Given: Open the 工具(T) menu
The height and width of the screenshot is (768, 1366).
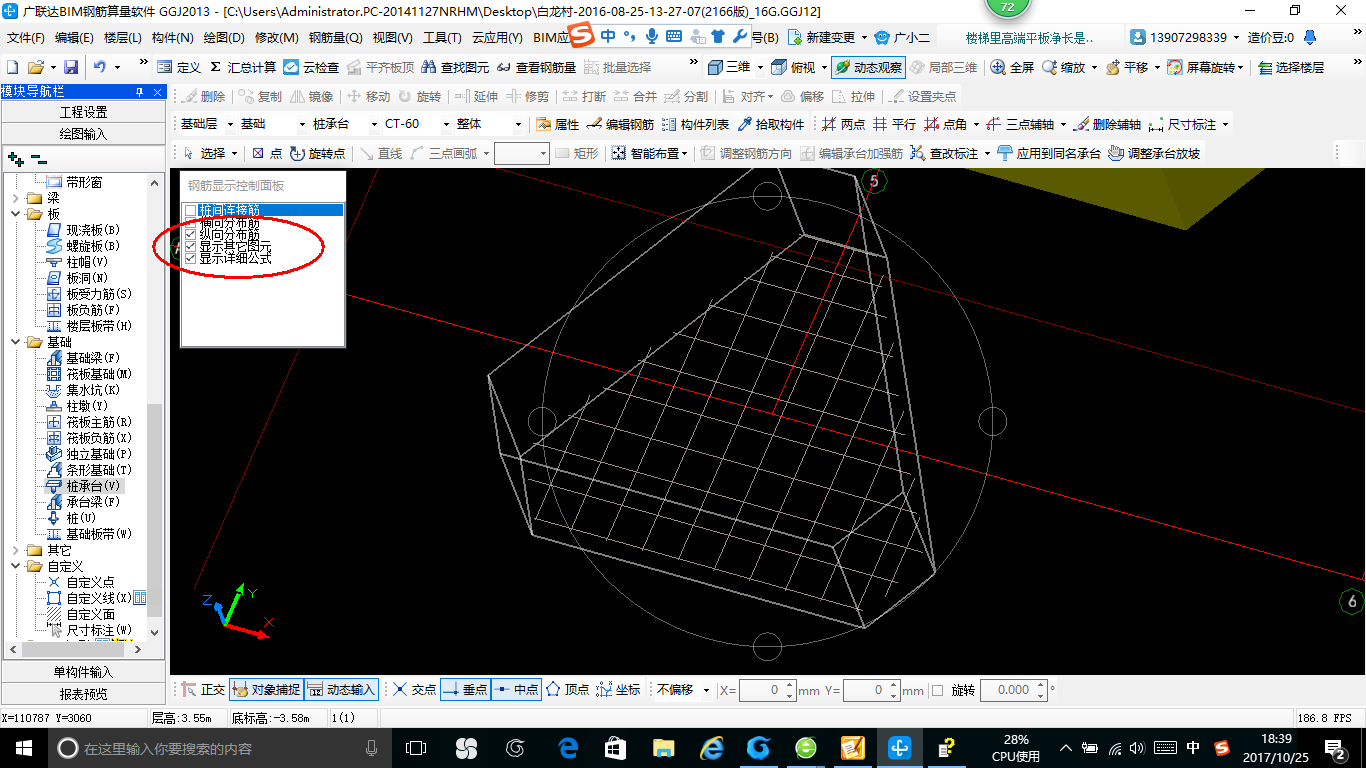Looking at the screenshot, I should click(442, 38).
